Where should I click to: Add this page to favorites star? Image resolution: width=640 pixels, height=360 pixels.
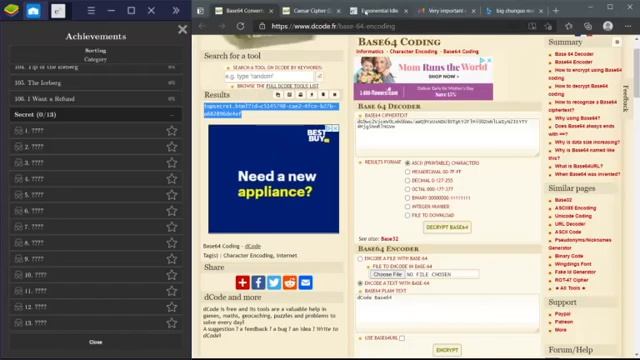click(x=548, y=26)
